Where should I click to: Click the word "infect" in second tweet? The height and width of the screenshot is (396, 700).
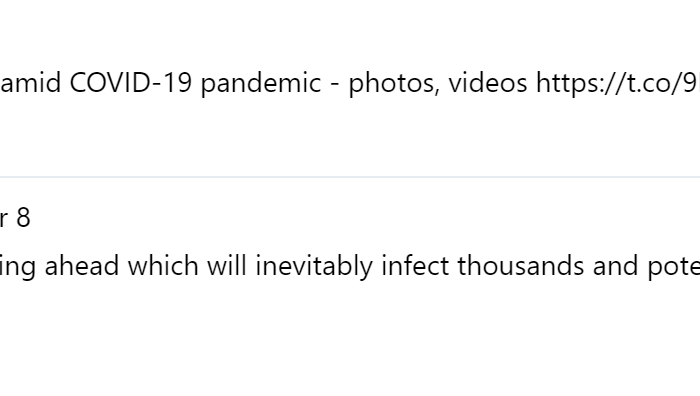coord(415,266)
